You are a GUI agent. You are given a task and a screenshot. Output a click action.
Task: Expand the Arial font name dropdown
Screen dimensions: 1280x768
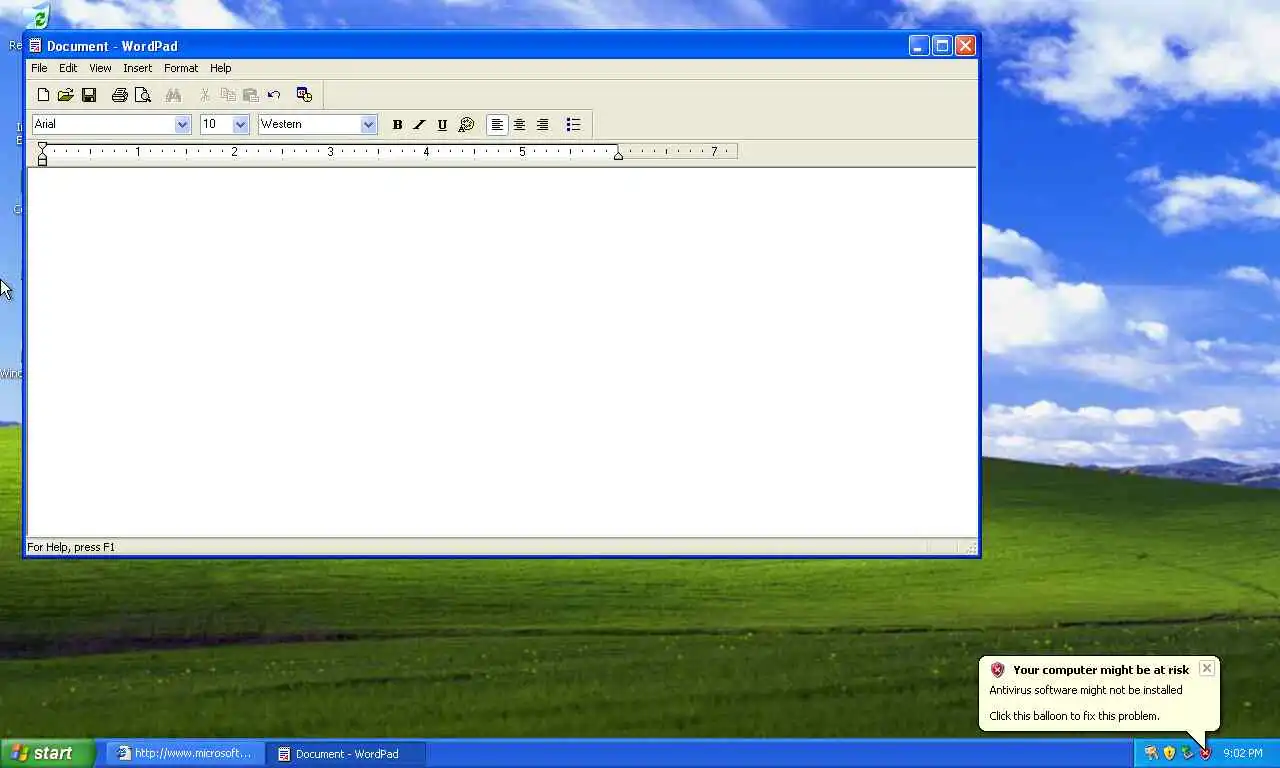(x=182, y=124)
